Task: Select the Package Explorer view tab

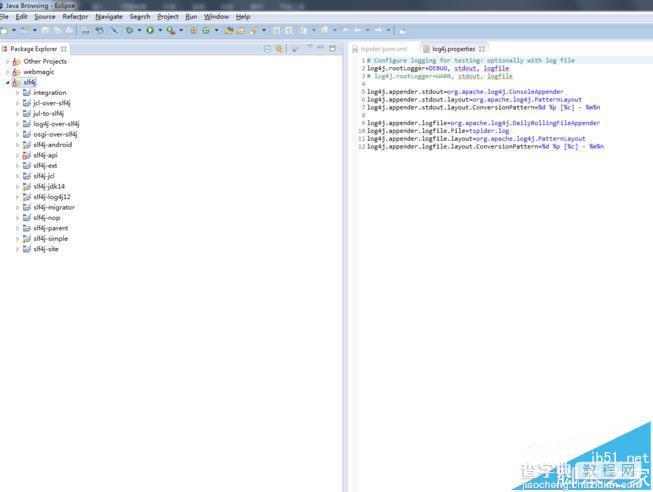Action: coord(34,49)
